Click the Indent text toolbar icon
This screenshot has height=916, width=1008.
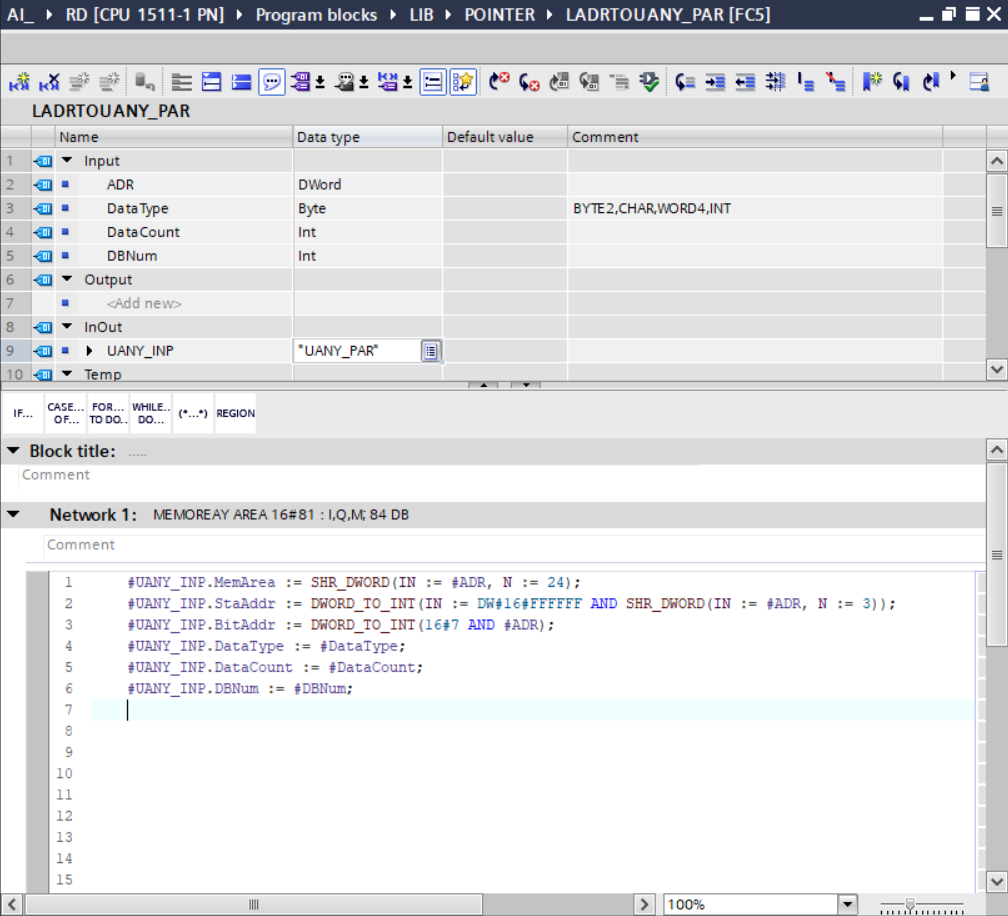tap(715, 82)
